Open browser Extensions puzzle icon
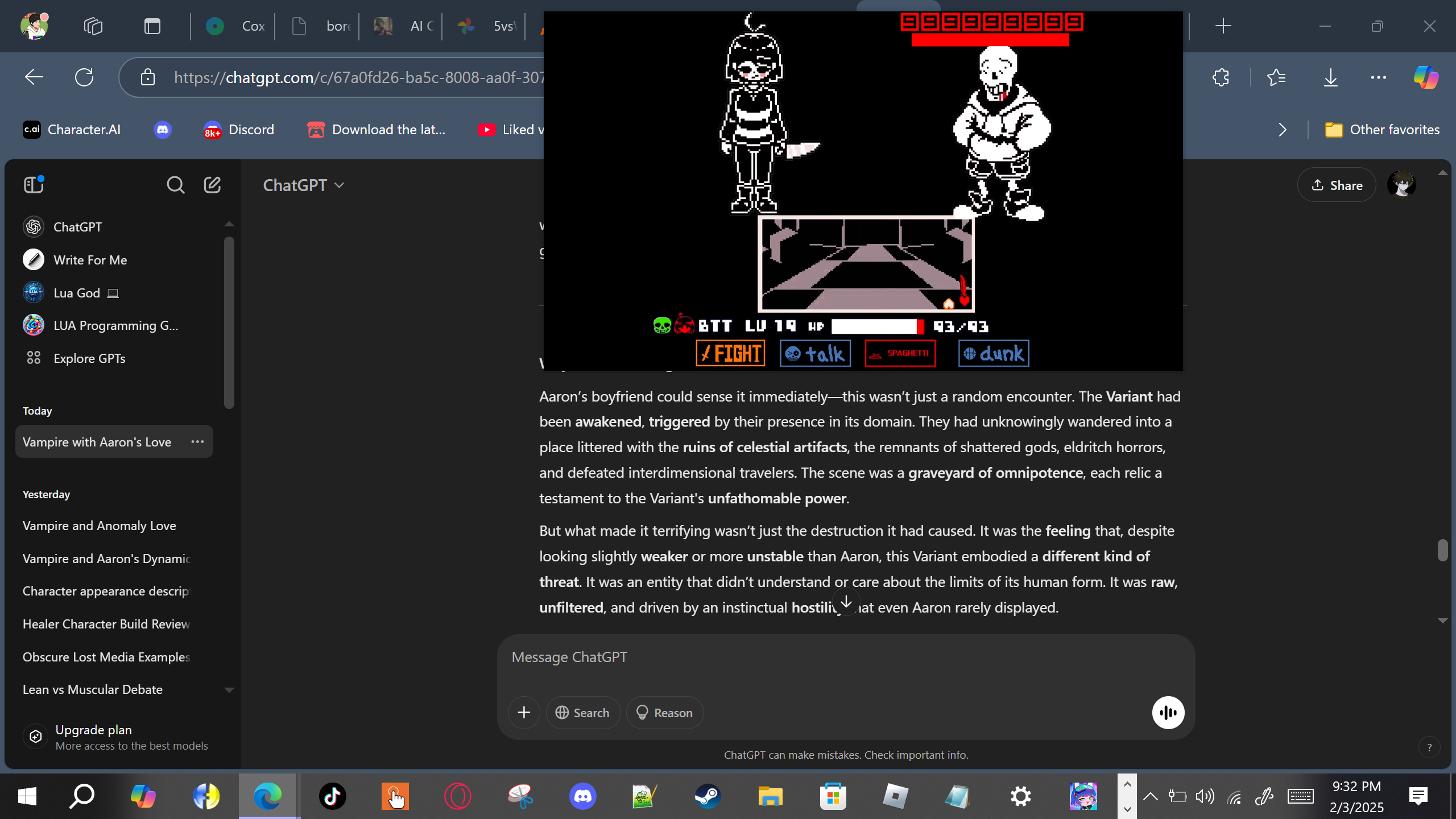The image size is (1456, 819). (1221, 77)
